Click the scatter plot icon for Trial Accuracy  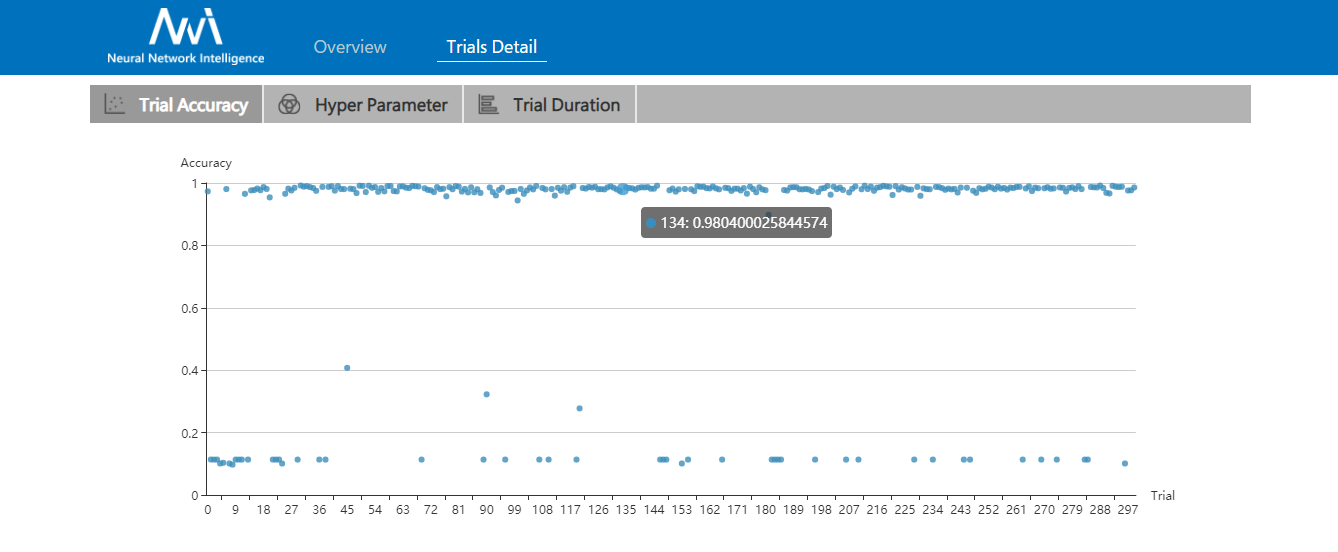(x=115, y=104)
